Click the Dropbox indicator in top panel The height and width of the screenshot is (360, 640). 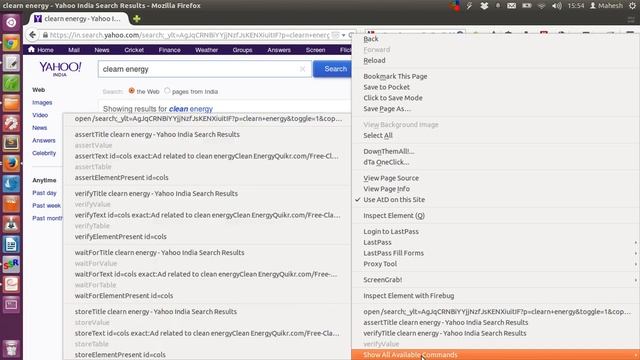click(x=484, y=6)
